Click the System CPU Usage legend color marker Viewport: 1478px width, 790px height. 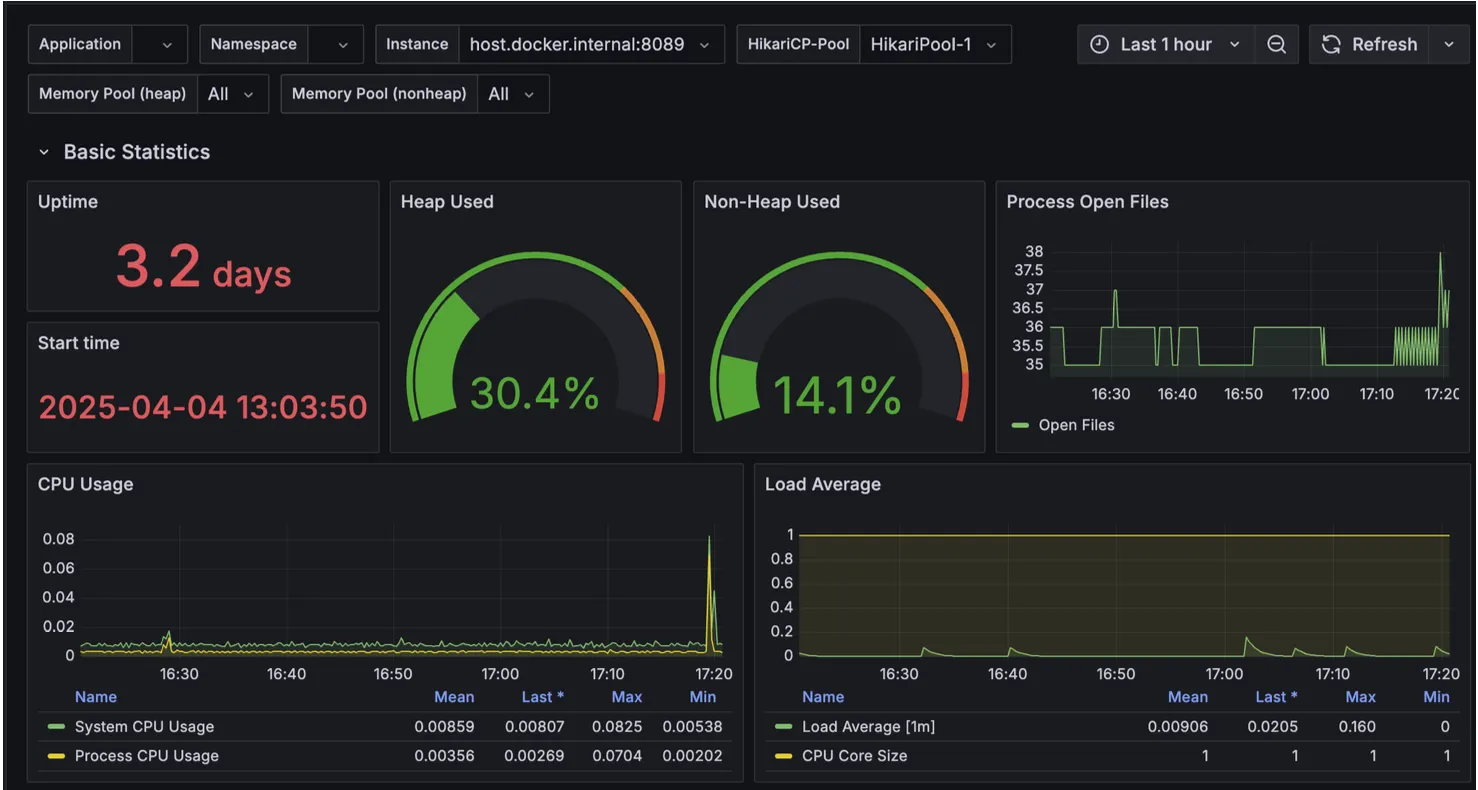click(58, 726)
